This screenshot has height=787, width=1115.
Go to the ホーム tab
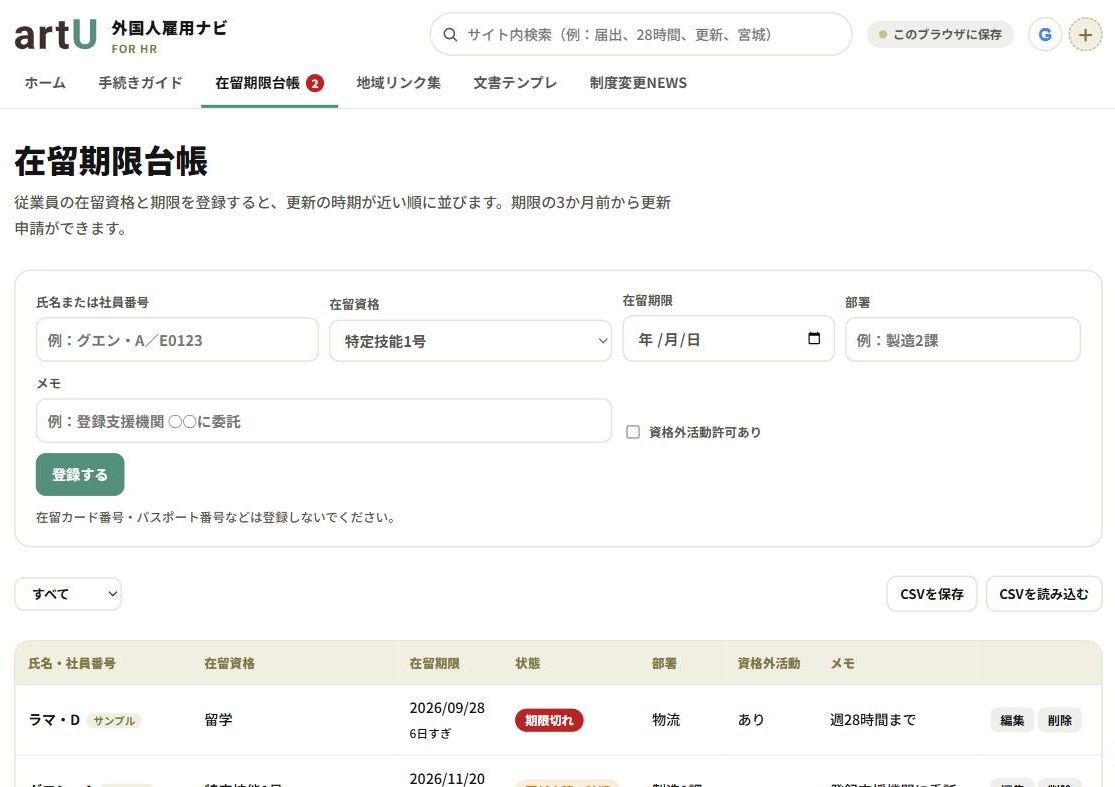pyautogui.click(x=45, y=83)
